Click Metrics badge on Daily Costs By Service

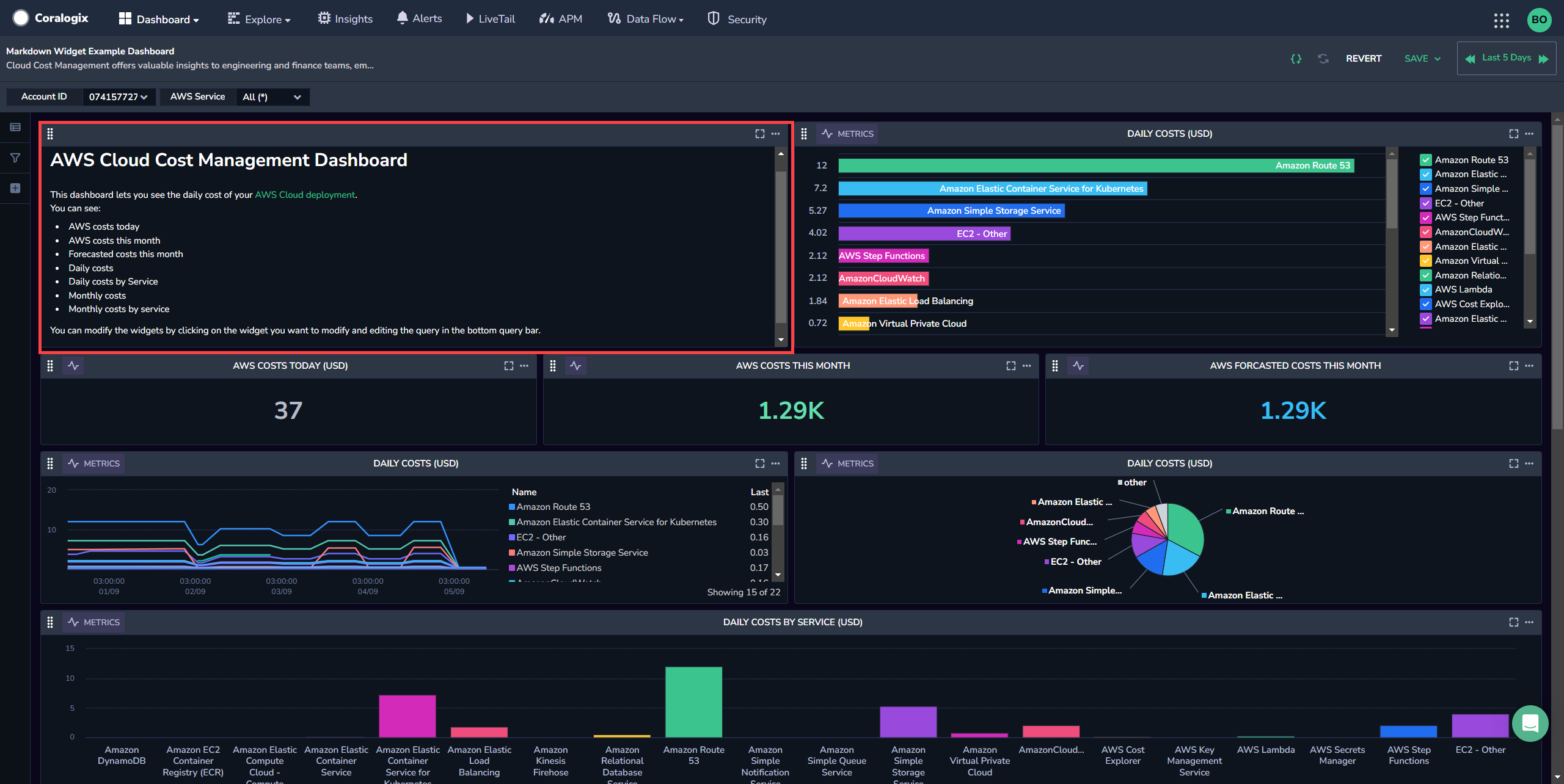tap(94, 622)
